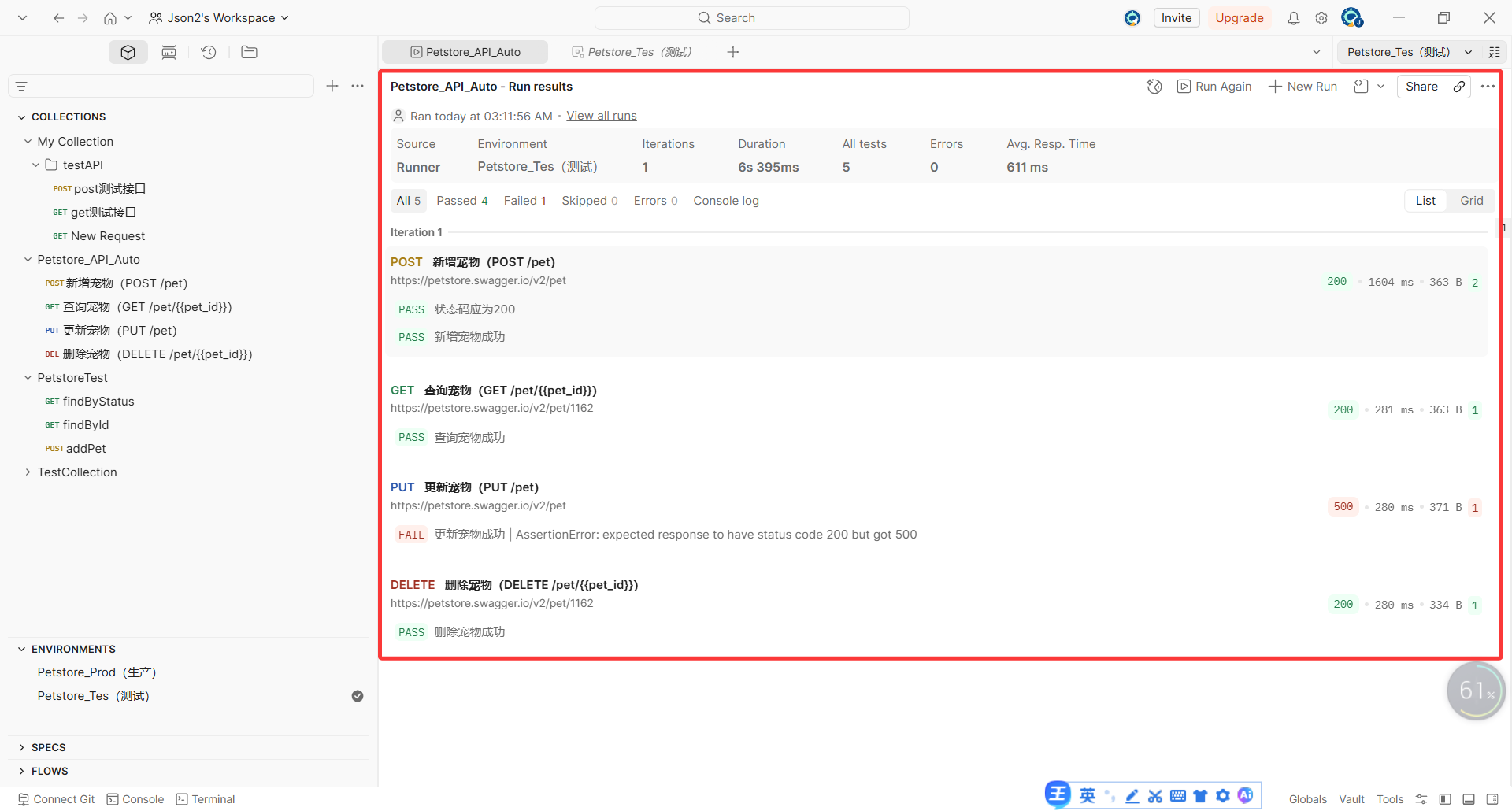This screenshot has width=1512, height=811.
Task: Collapse My Collection tree node
Action: pyautogui.click(x=28, y=142)
